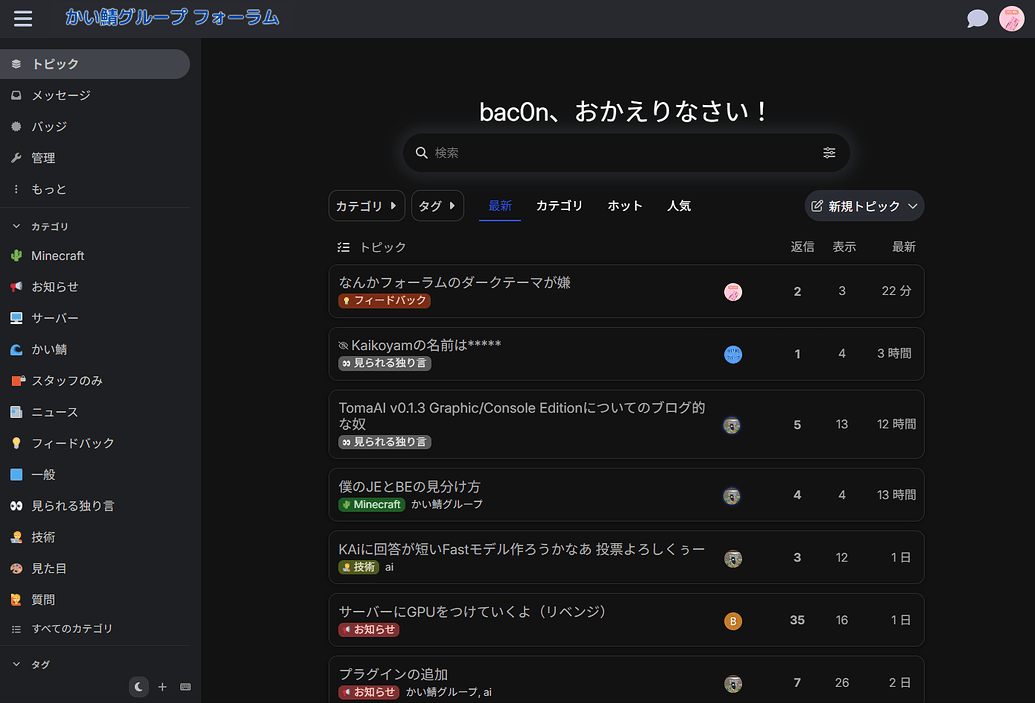Collapse the タグ sidebar section

16,664
